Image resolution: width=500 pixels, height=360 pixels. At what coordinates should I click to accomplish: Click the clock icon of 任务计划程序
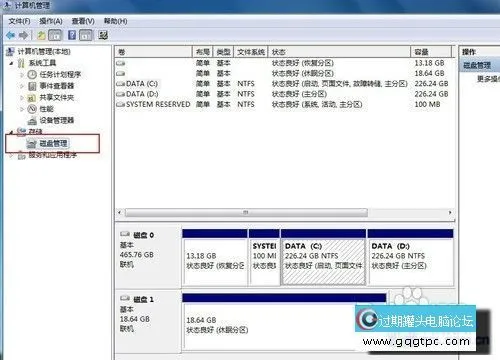click(x=32, y=74)
